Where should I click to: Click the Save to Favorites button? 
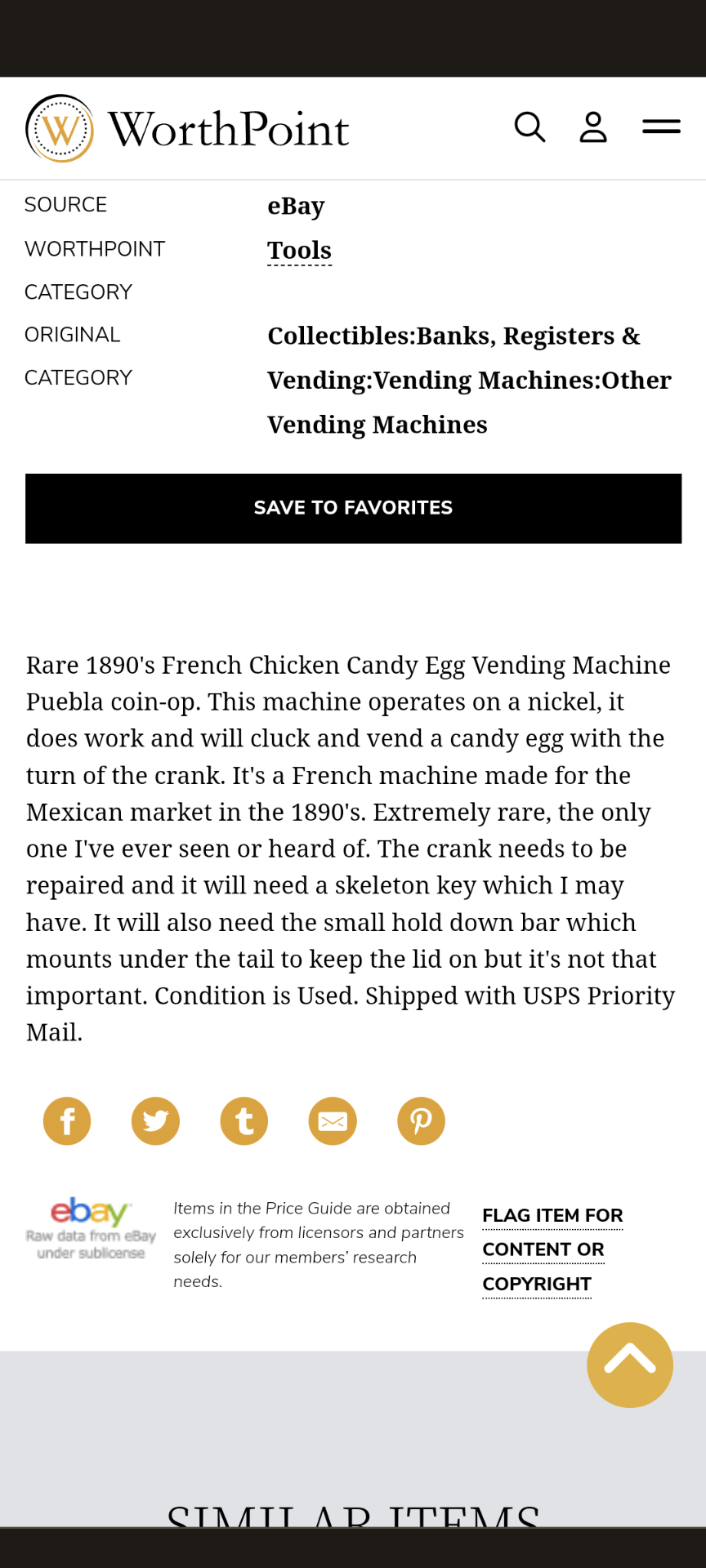click(x=353, y=508)
